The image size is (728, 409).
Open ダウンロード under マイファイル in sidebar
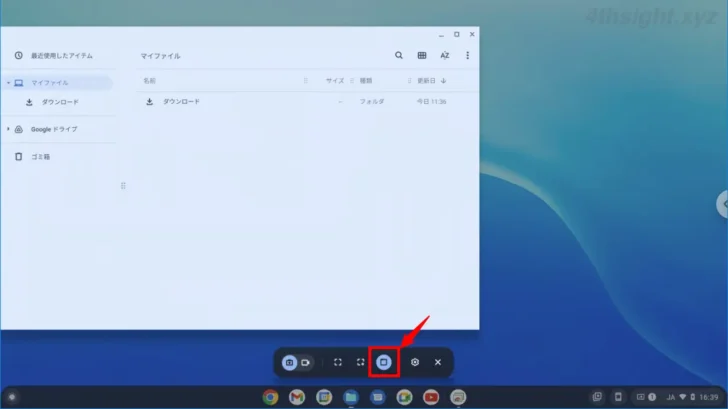coord(58,102)
